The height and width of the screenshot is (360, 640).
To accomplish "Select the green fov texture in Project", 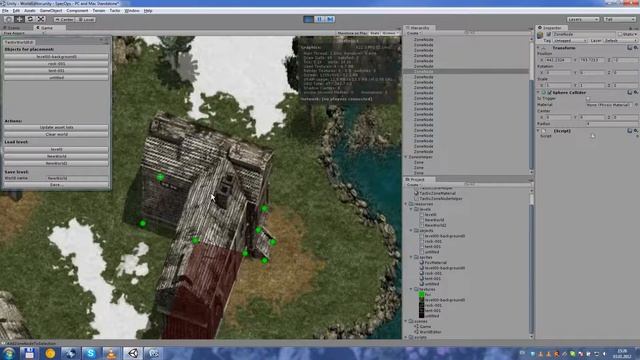I will coord(424,294).
